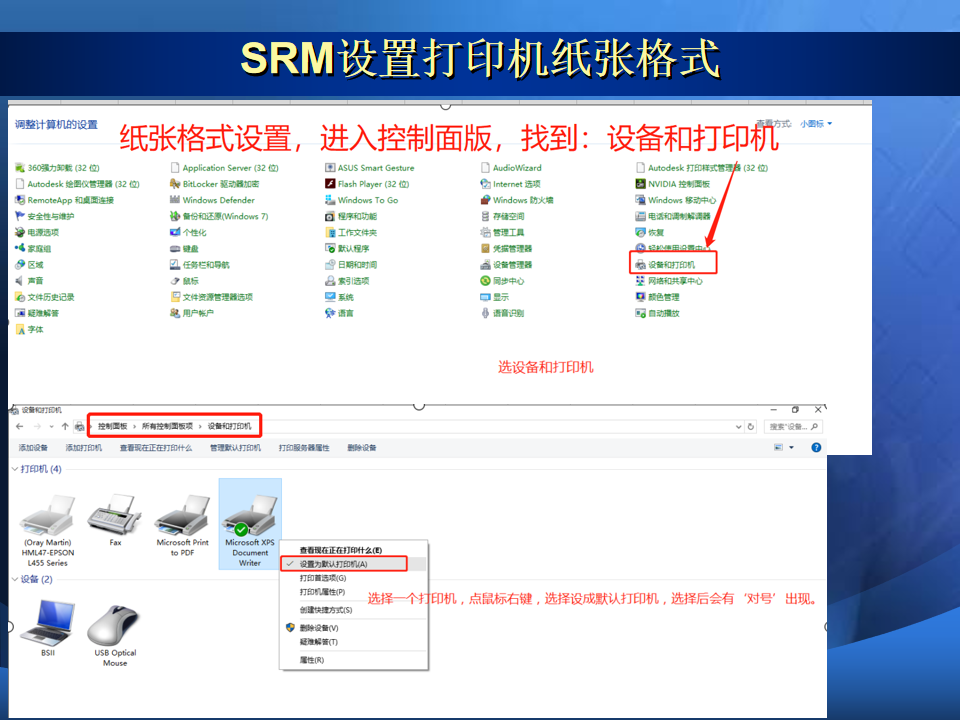
Task: Open the view options dropdown arrow
Action: [x=792, y=448]
